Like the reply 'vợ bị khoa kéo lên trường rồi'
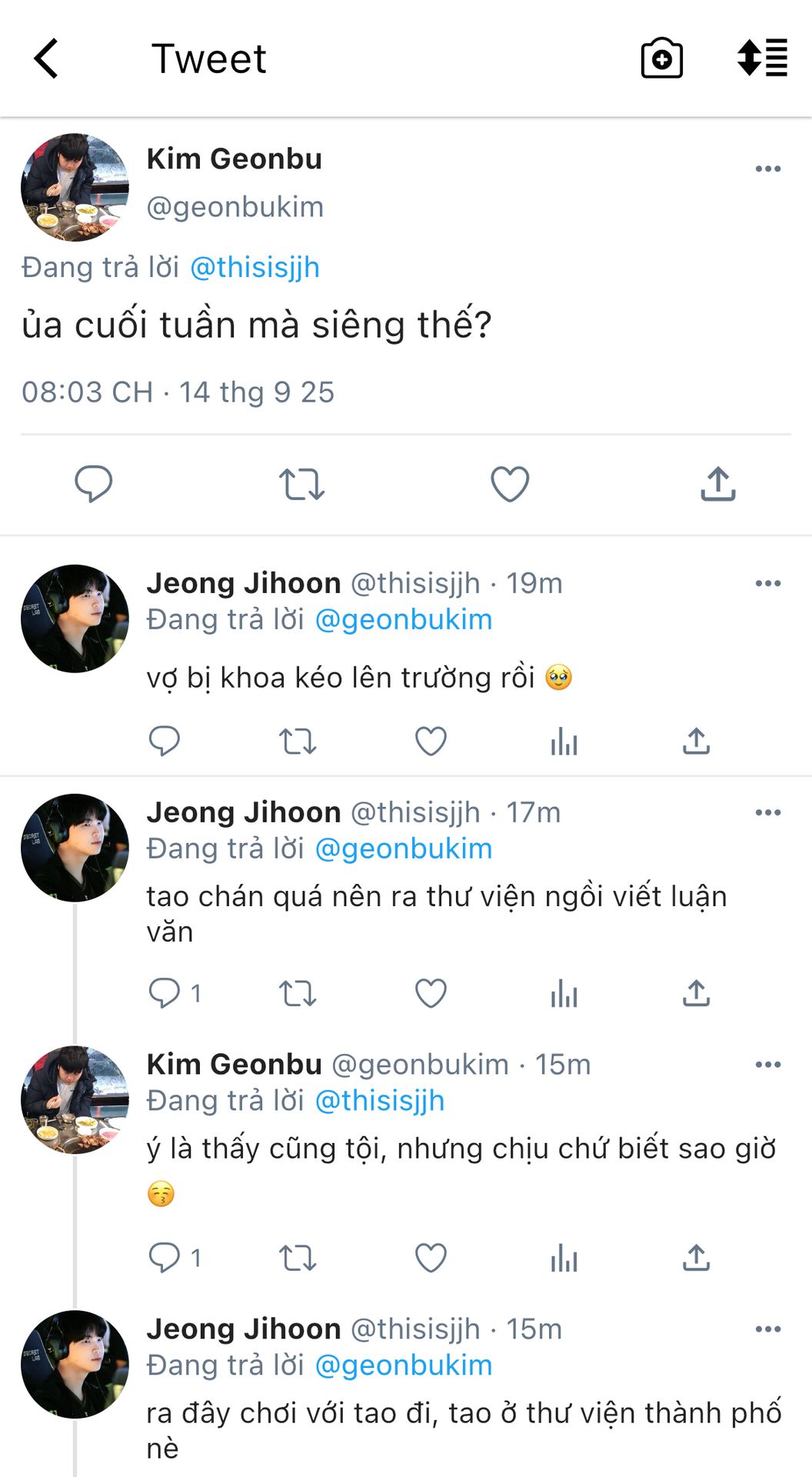This screenshot has height=1477, width=812. [431, 741]
